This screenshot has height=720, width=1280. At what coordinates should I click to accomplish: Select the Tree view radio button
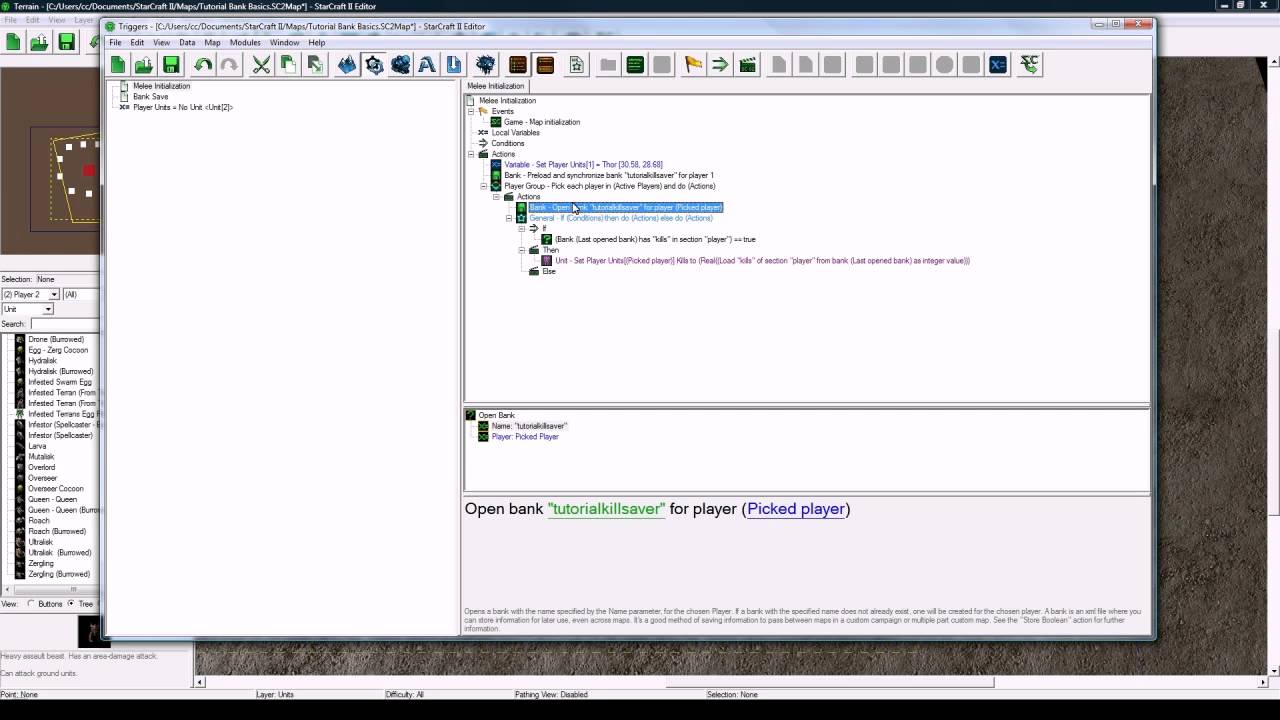71,604
